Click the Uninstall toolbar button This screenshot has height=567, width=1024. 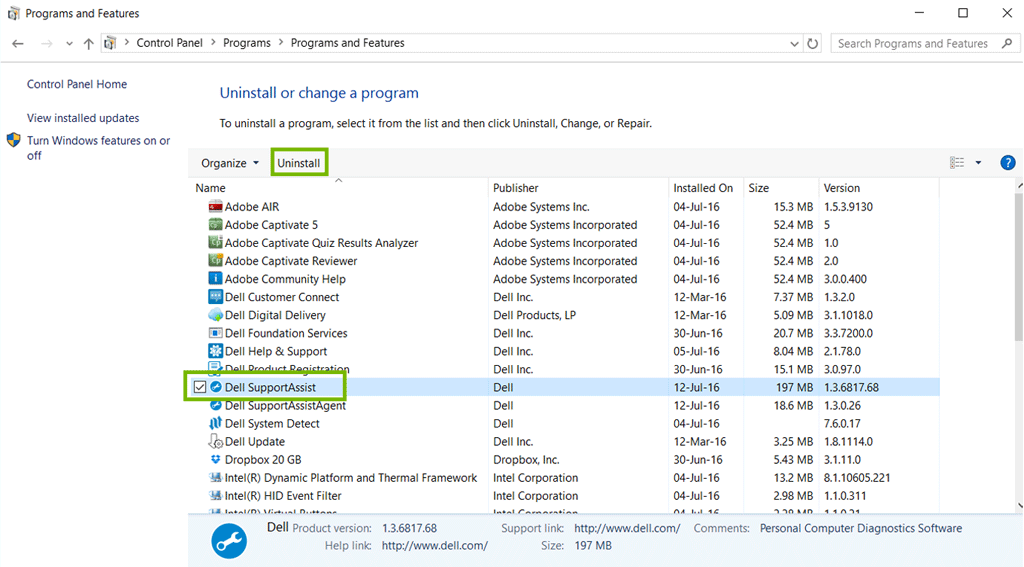pyautogui.click(x=298, y=163)
